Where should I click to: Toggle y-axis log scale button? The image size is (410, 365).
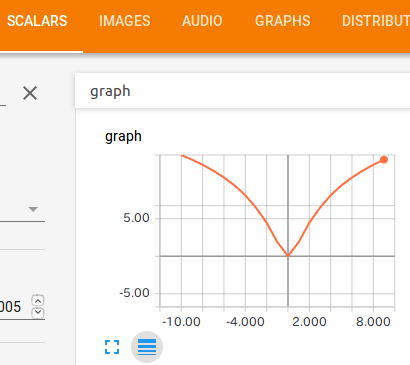pyautogui.click(x=147, y=347)
